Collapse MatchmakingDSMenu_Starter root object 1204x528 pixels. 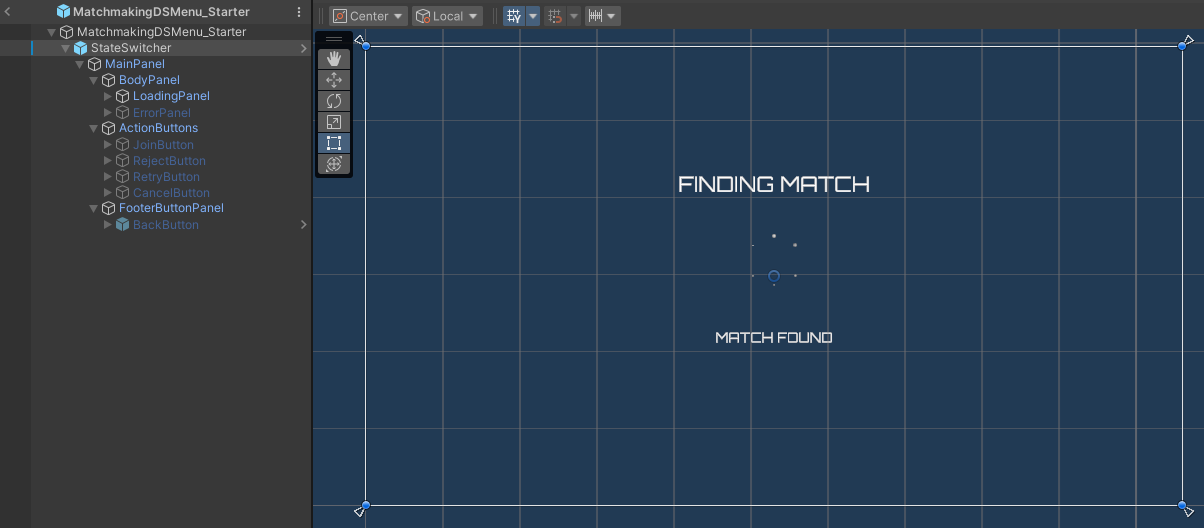click(x=52, y=32)
